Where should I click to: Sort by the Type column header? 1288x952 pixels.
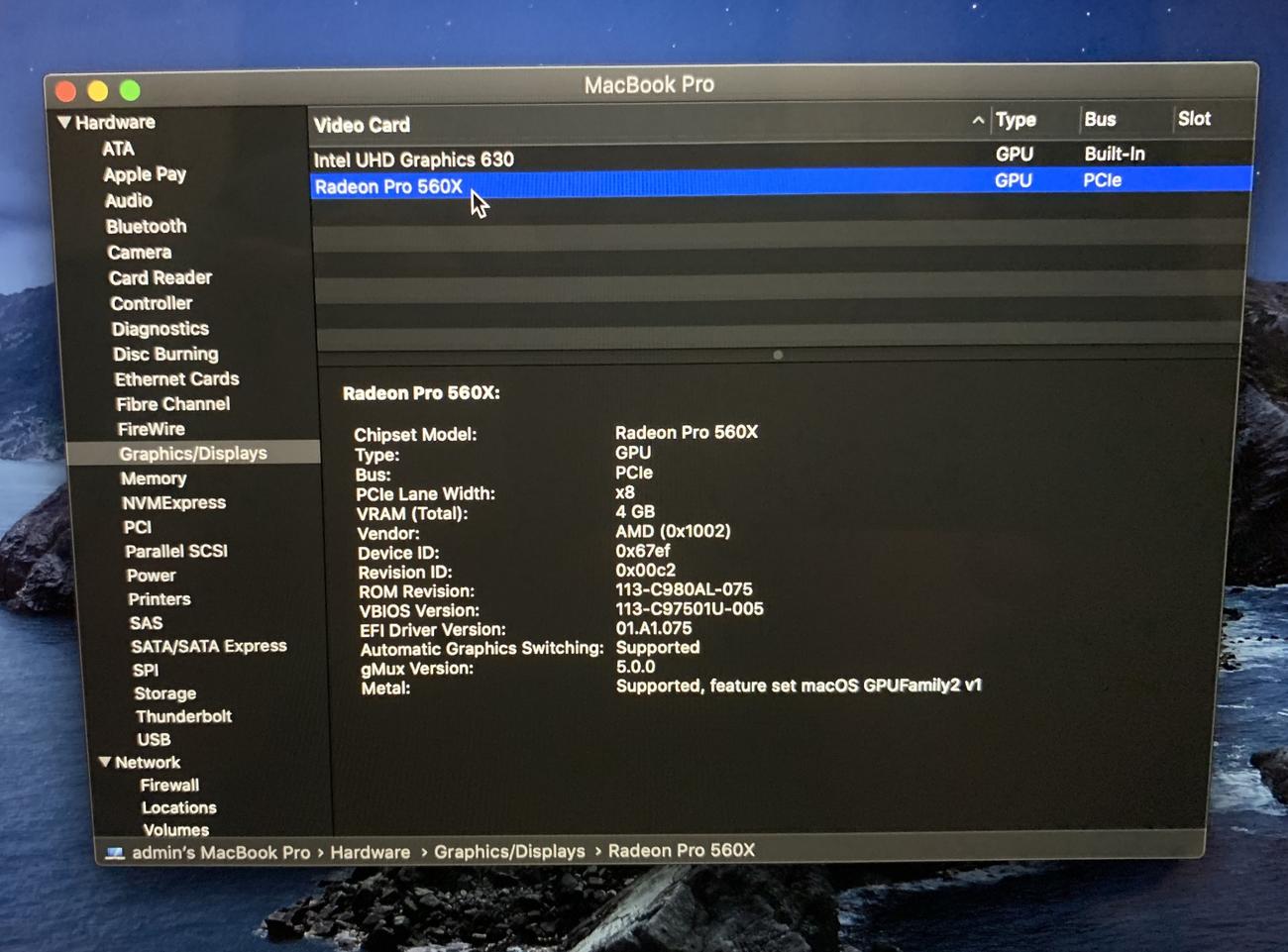point(1017,120)
